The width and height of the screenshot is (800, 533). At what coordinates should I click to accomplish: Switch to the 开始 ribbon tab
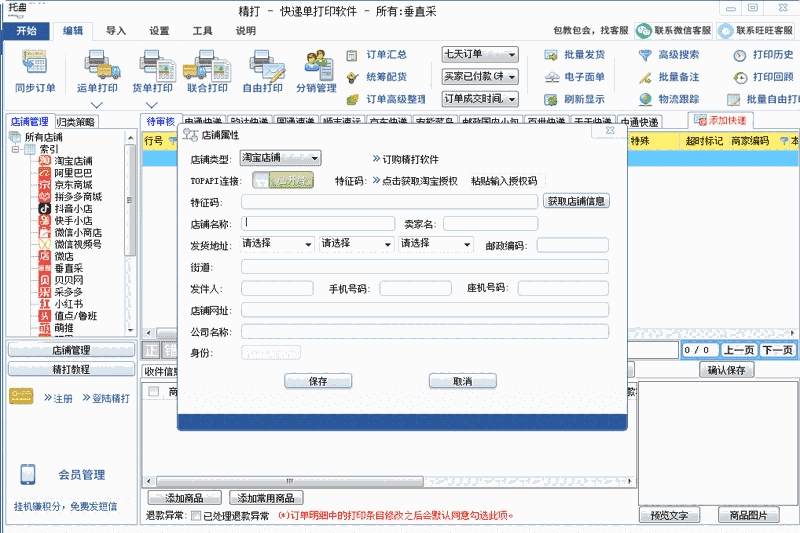[27, 31]
